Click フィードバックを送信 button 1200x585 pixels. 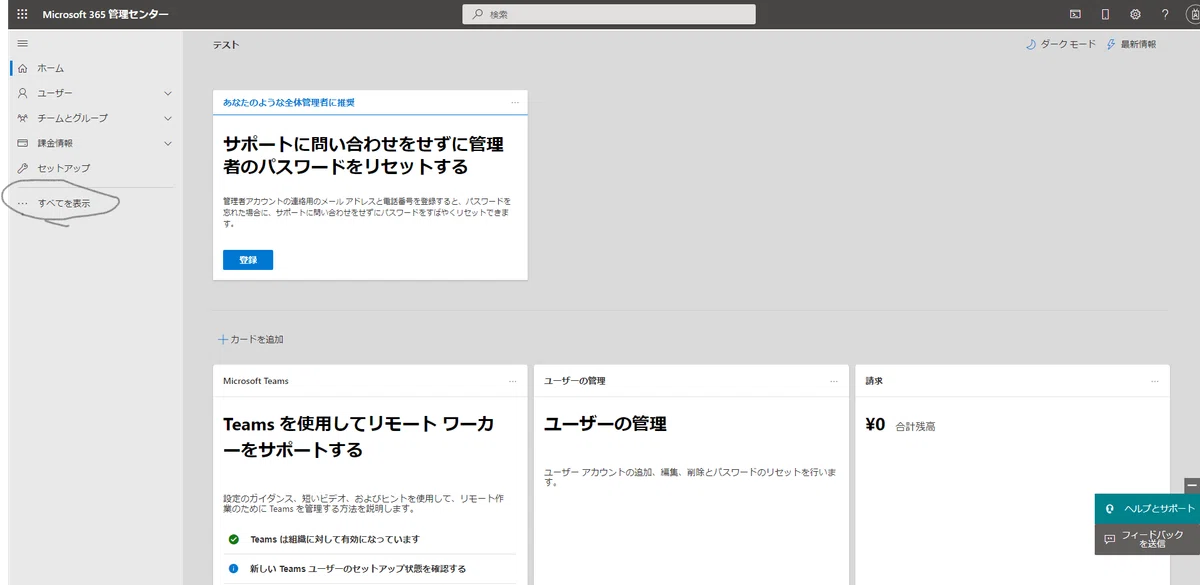[1149, 540]
